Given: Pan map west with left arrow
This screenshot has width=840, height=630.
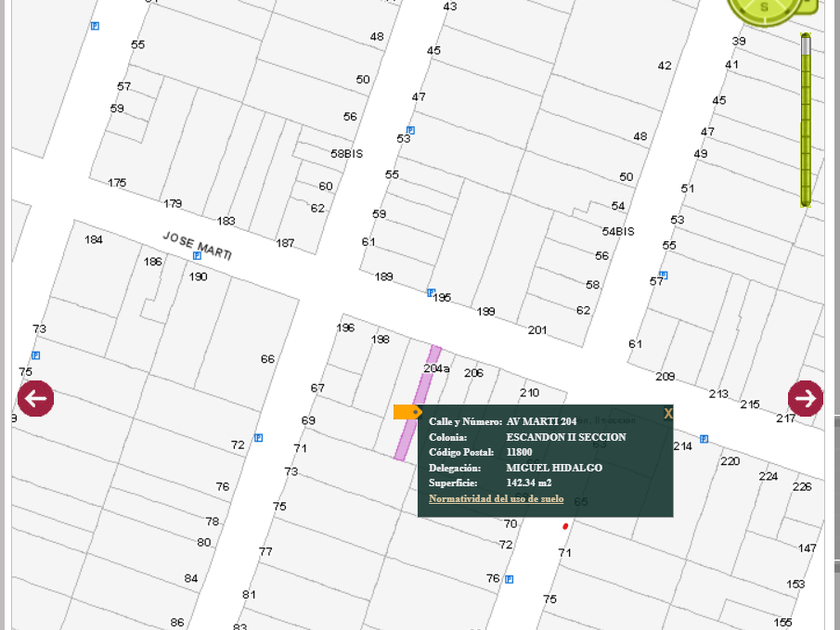Looking at the screenshot, I should (x=36, y=398).
